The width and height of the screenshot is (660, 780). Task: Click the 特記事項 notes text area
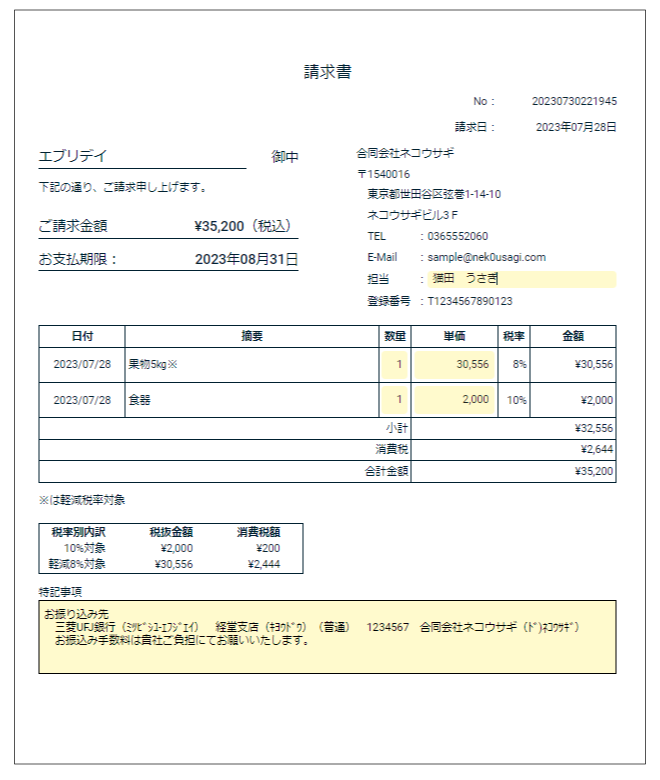[x=327, y=637]
